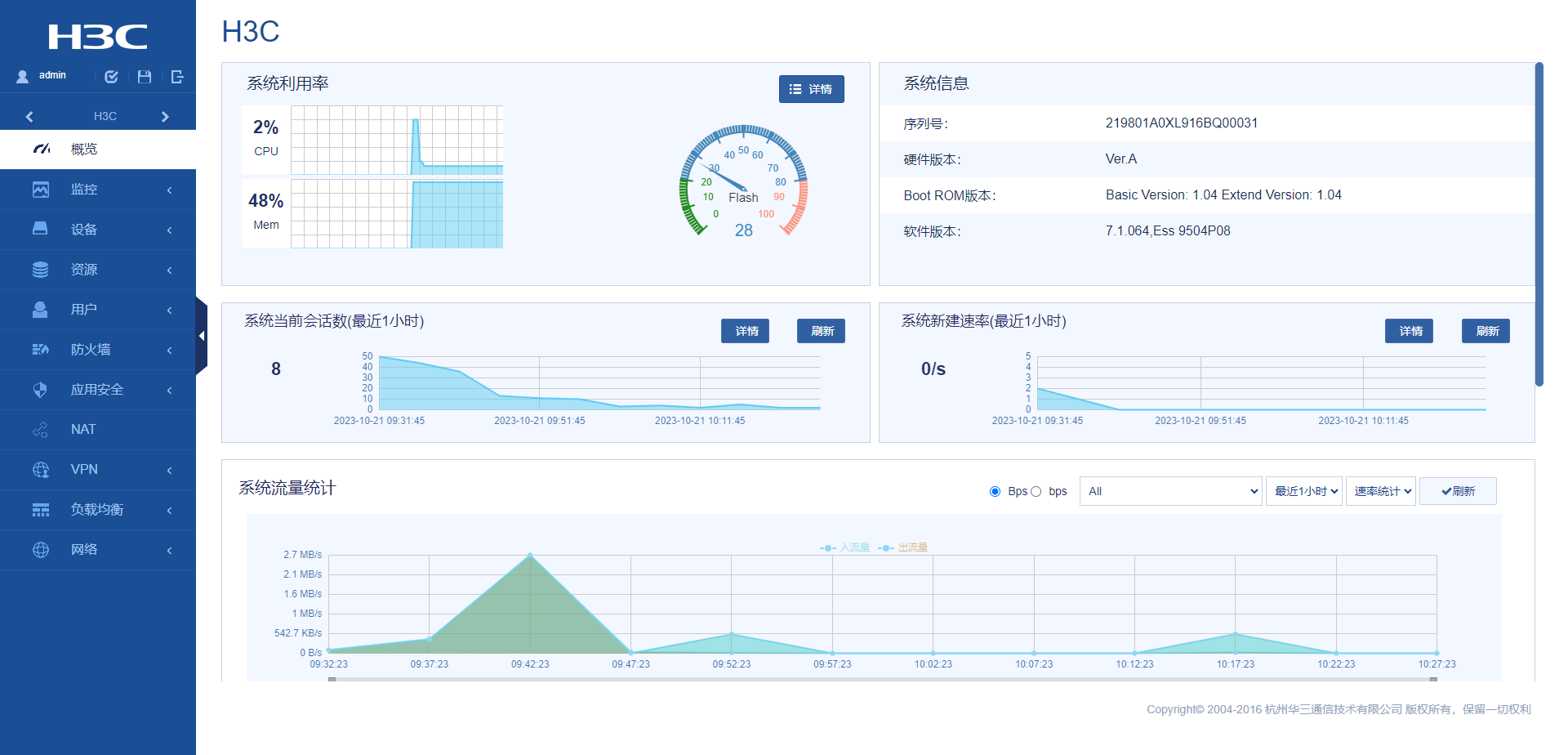Click the logout icon beside admin
The image size is (1568, 755).
coord(177,77)
